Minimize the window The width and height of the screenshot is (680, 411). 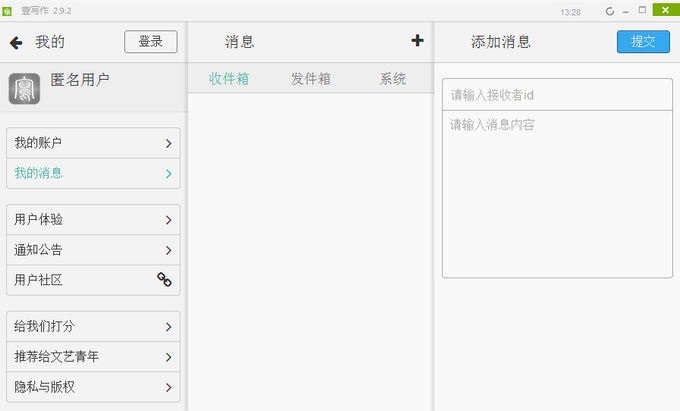pos(626,12)
